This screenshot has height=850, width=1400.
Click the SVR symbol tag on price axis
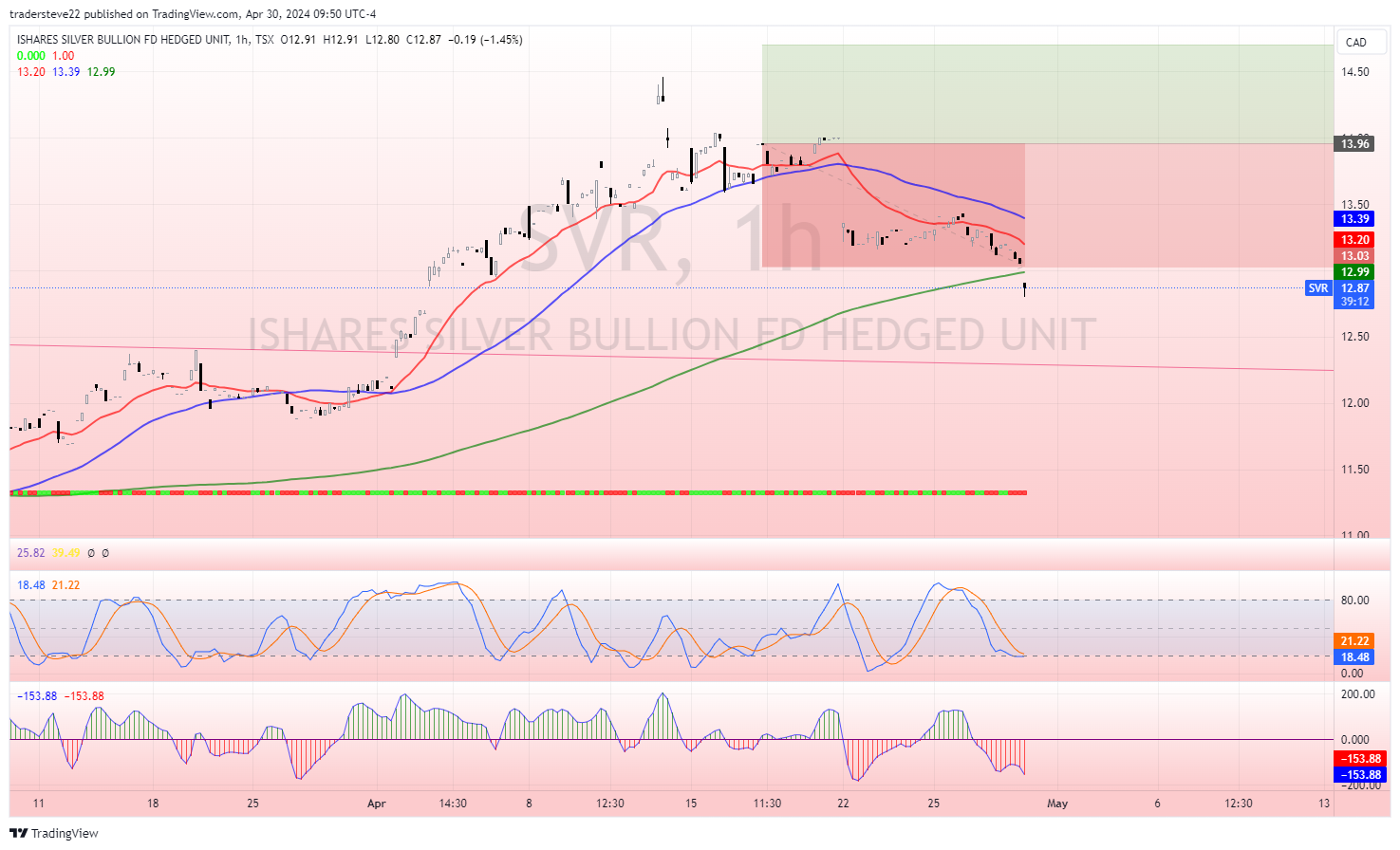(1318, 288)
